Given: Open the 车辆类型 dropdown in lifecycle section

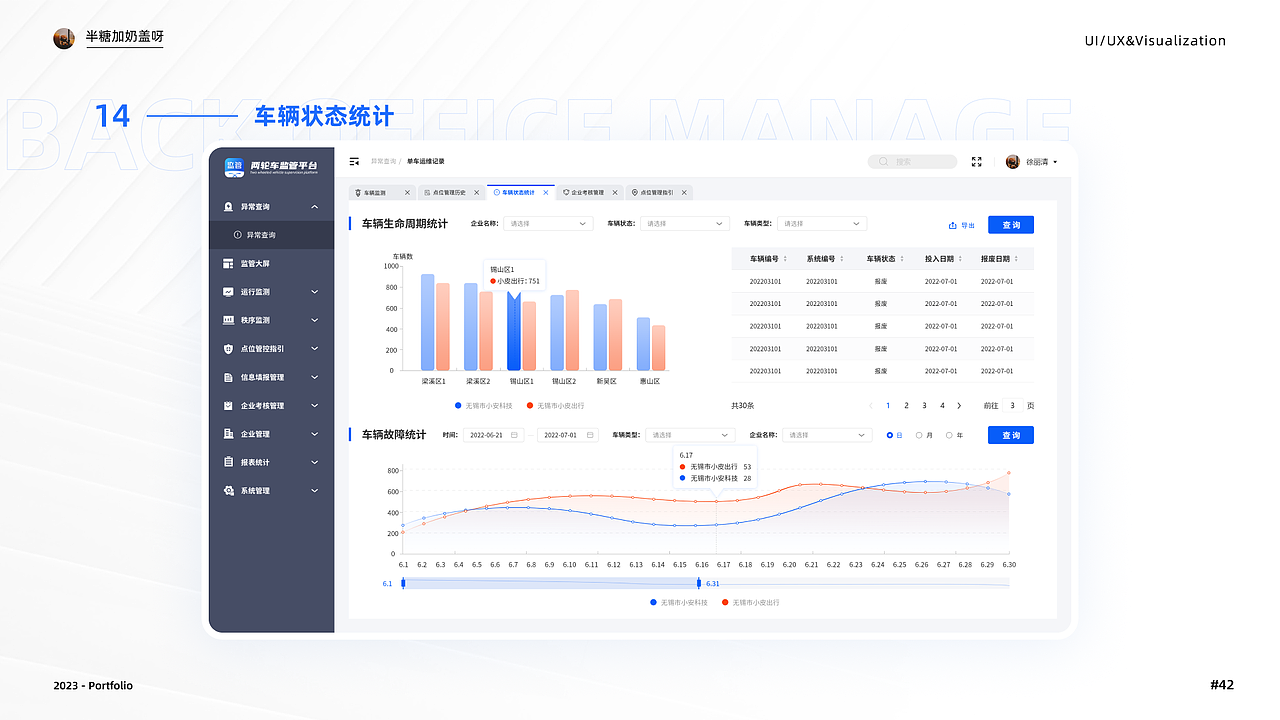Looking at the screenshot, I should [x=821, y=224].
